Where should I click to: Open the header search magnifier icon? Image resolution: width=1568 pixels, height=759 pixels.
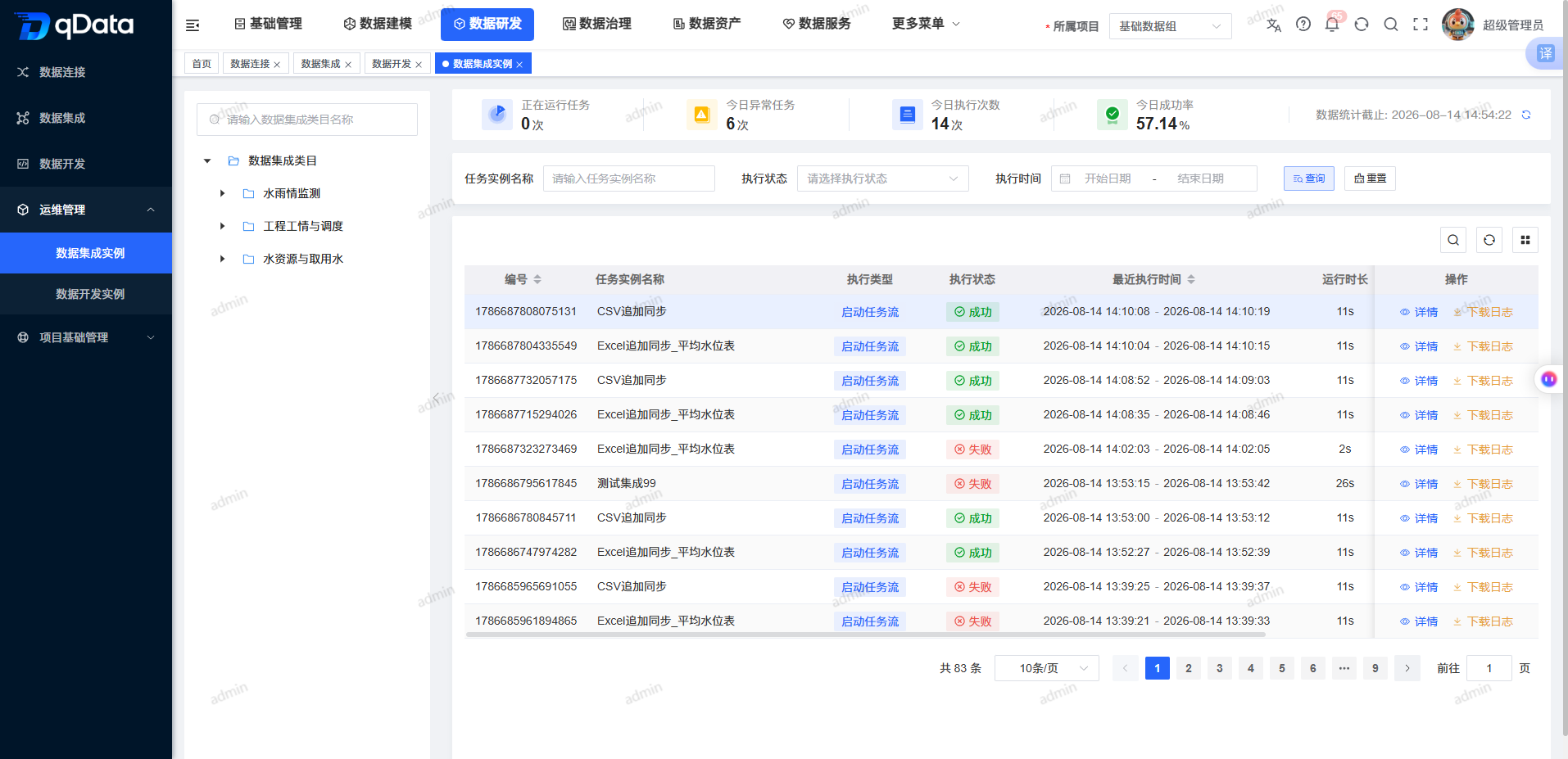click(x=1391, y=25)
